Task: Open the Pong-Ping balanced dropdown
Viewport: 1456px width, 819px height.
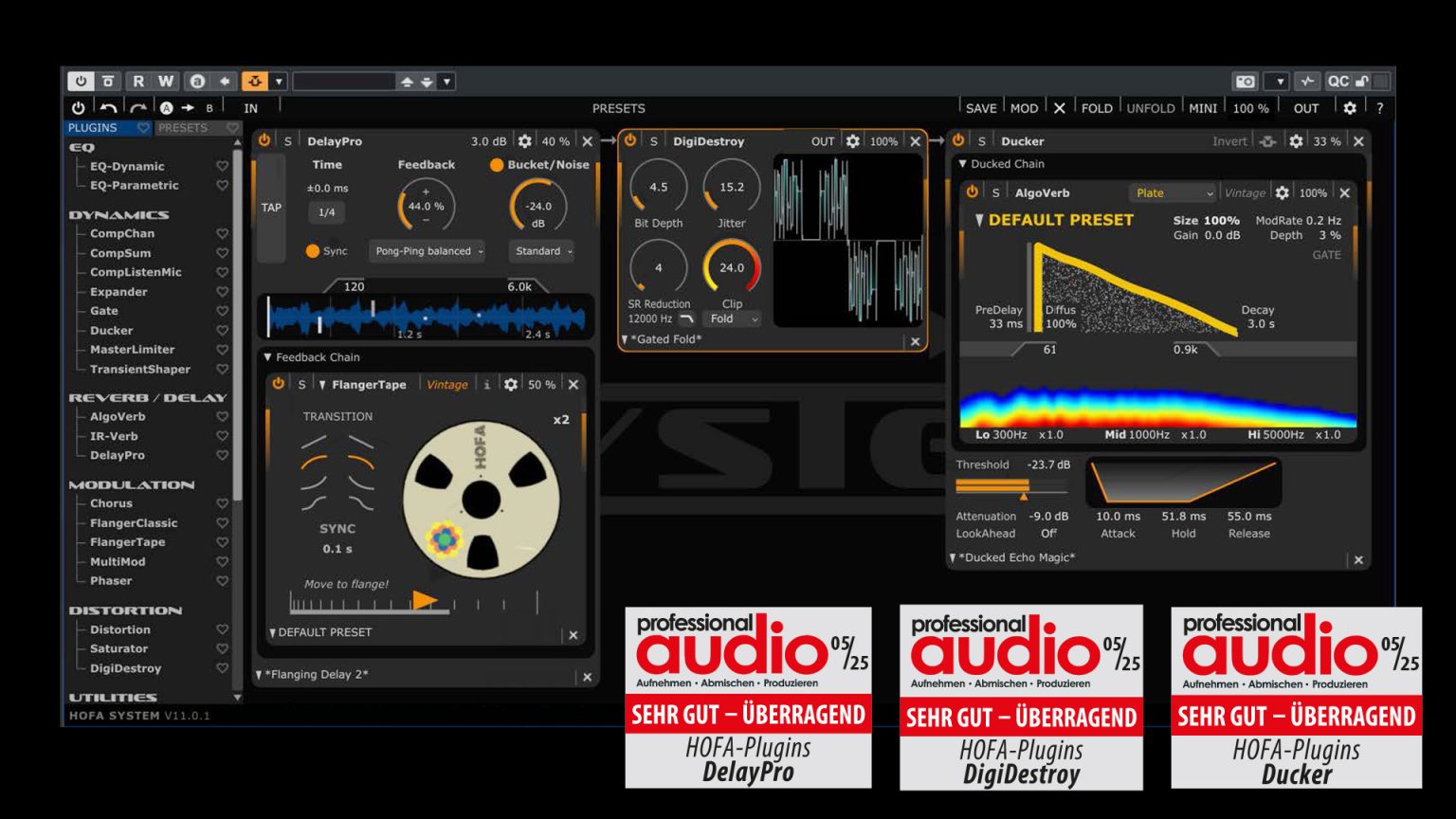Action: tap(428, 251)
